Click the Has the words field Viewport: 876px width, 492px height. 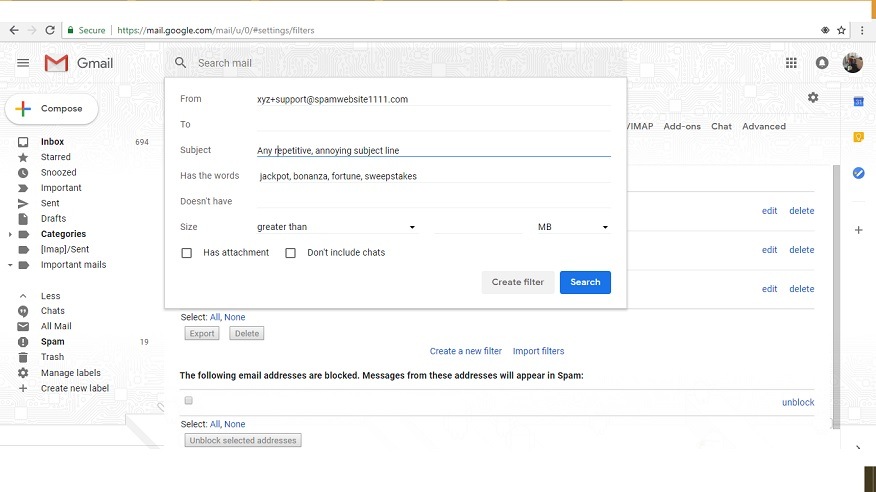434,176
